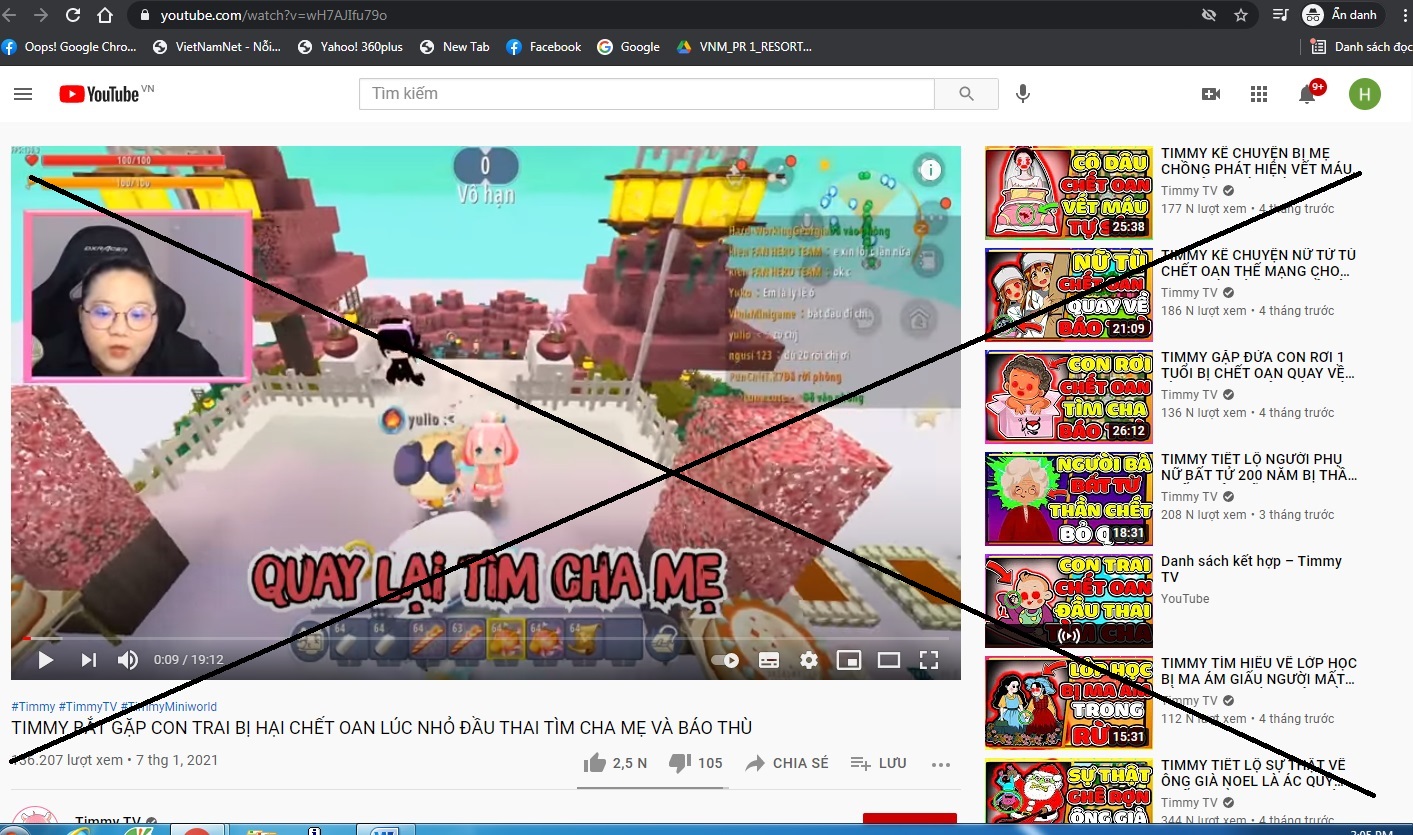Open notifications bell with 9+ badge

coord(1307,94)
